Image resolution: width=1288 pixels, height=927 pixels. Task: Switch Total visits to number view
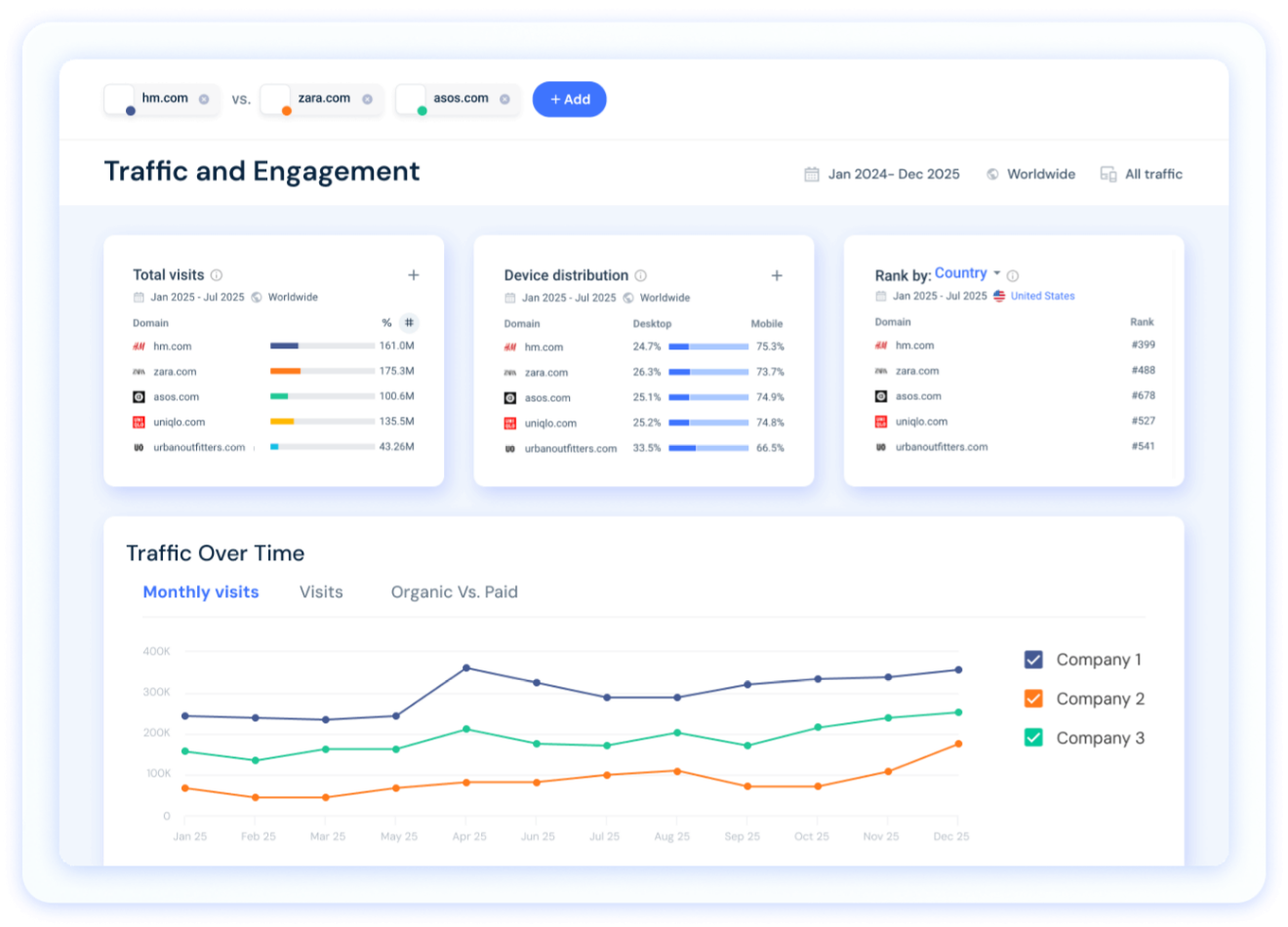pos(409,323)
